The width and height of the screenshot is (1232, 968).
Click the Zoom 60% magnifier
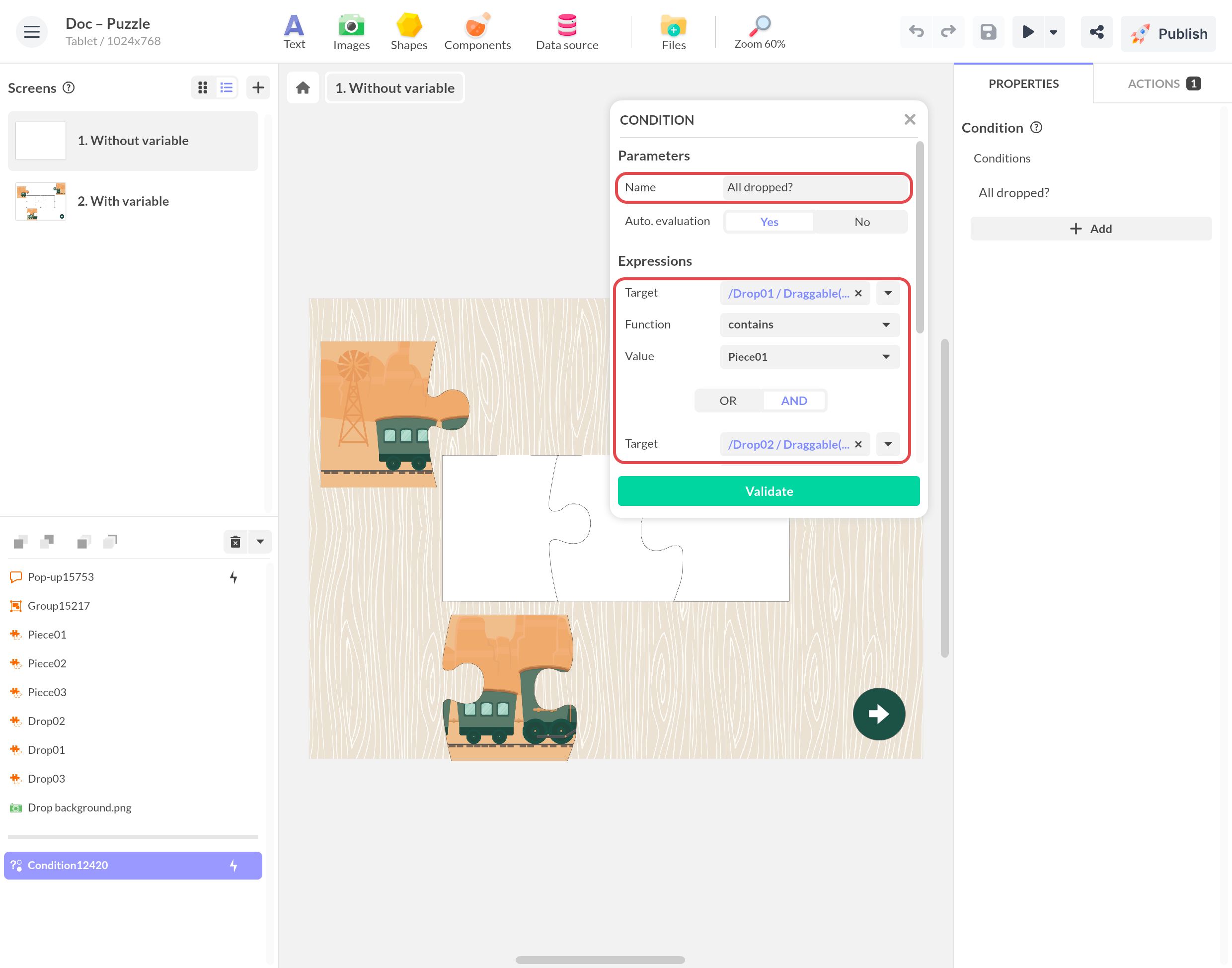(760, 32)
